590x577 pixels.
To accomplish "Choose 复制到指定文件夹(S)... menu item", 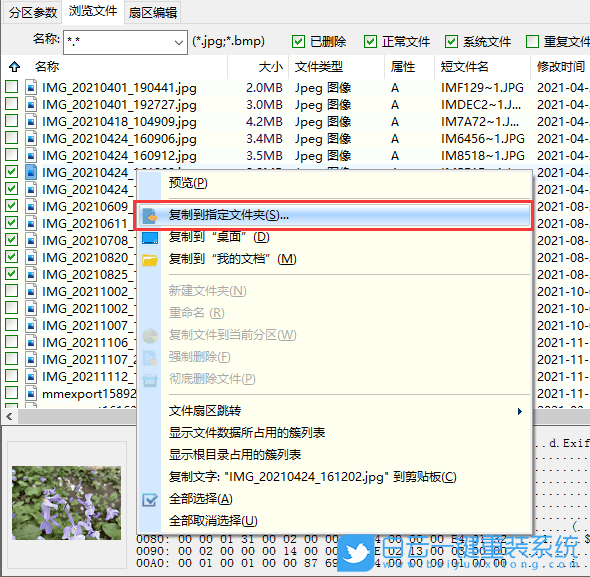I will (335, 215).
